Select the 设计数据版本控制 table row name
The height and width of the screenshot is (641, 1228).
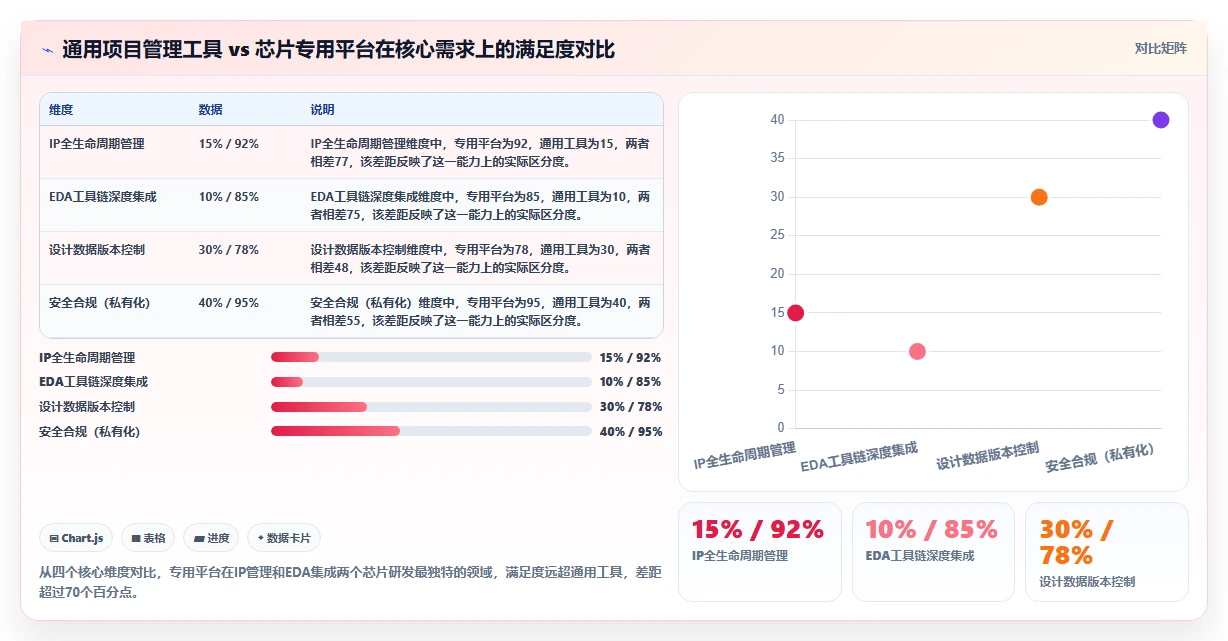(x=97, y=250)
